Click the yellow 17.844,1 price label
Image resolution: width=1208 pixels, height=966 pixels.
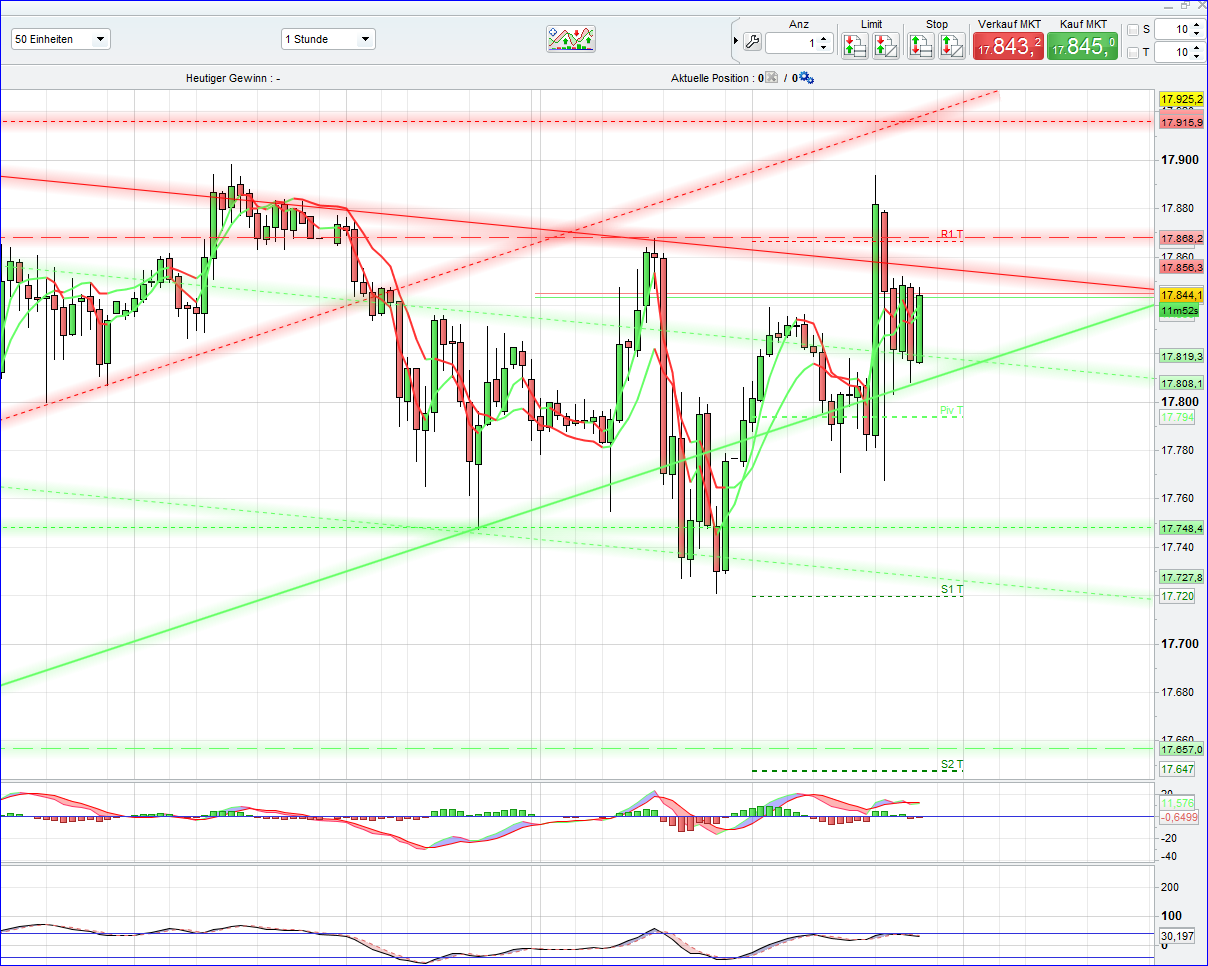tap(1180, 295)
